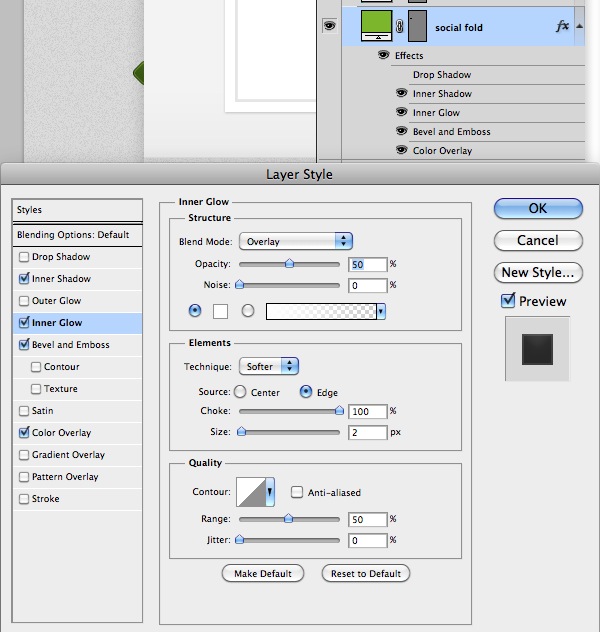Uncheck the Preview checkbox
Image resolution: width=600 pixels, height=632 pixels.
click(508, 301)
